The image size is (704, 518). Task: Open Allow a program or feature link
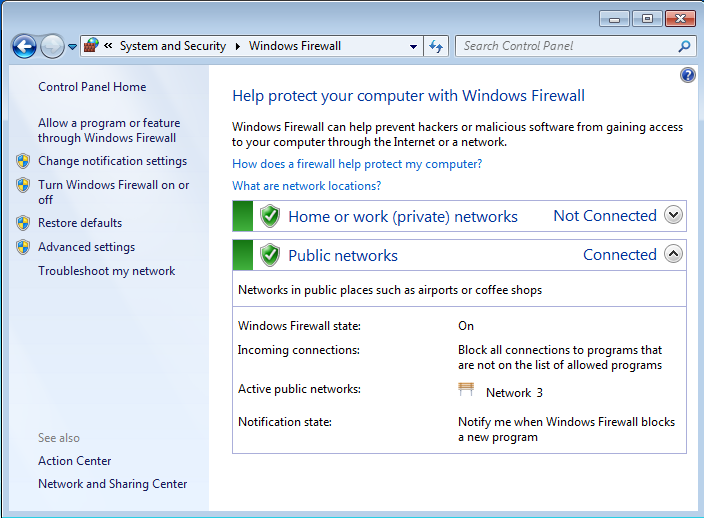109,130
